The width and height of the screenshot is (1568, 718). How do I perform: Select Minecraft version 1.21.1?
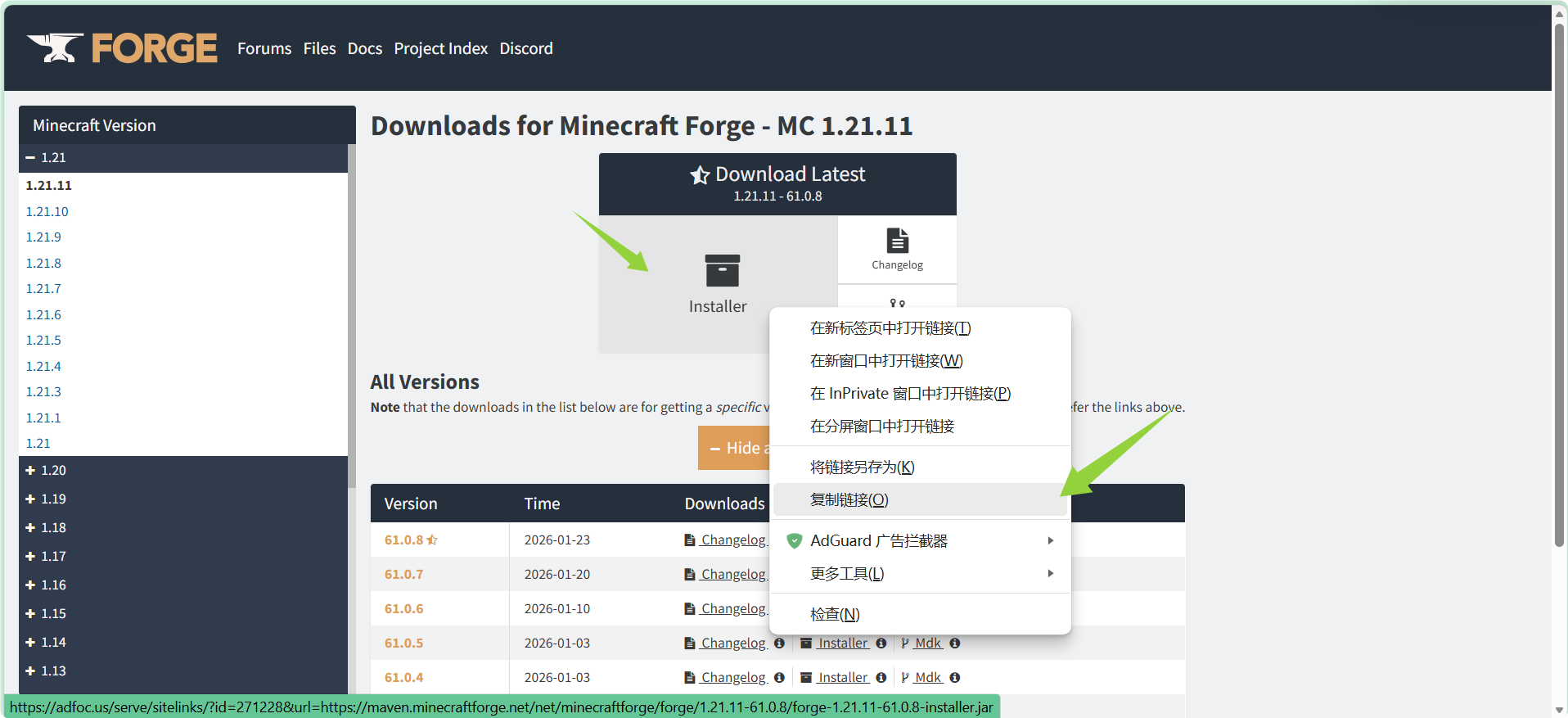coord(43,418)
